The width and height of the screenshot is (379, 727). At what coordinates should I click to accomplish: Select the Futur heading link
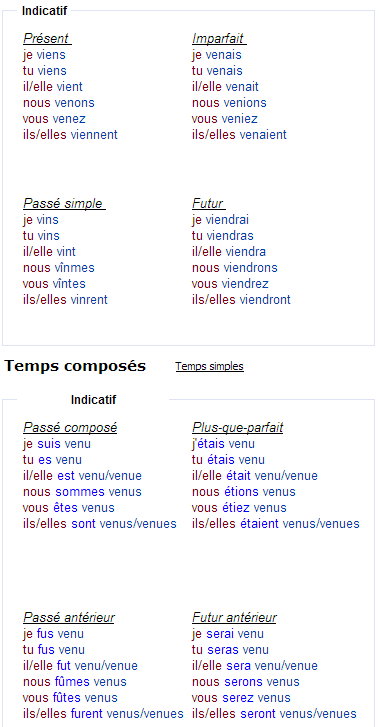[x=209, y=204]
